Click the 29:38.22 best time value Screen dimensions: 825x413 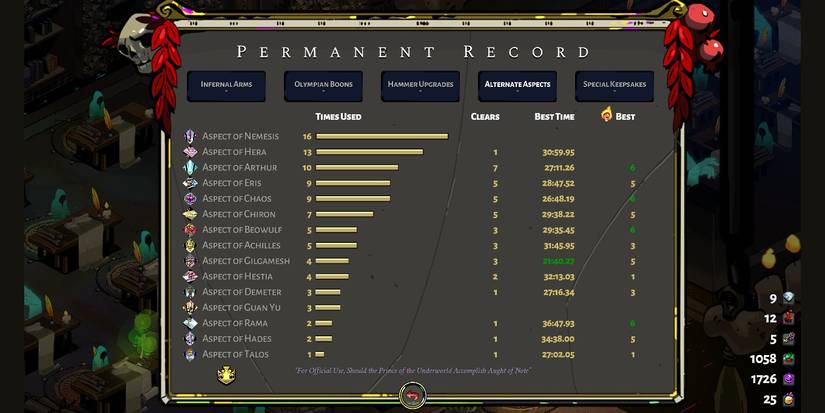pos(558,215)
